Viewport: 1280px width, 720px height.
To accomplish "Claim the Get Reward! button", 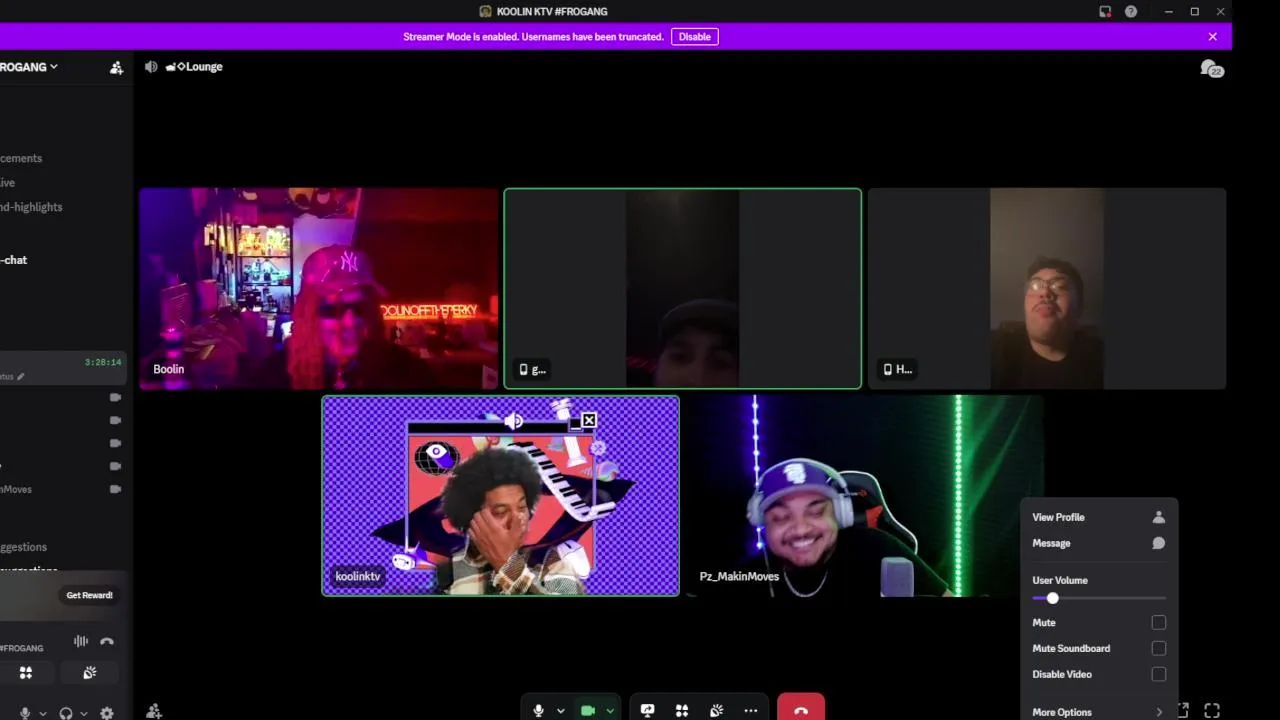I will pos(89,595).
